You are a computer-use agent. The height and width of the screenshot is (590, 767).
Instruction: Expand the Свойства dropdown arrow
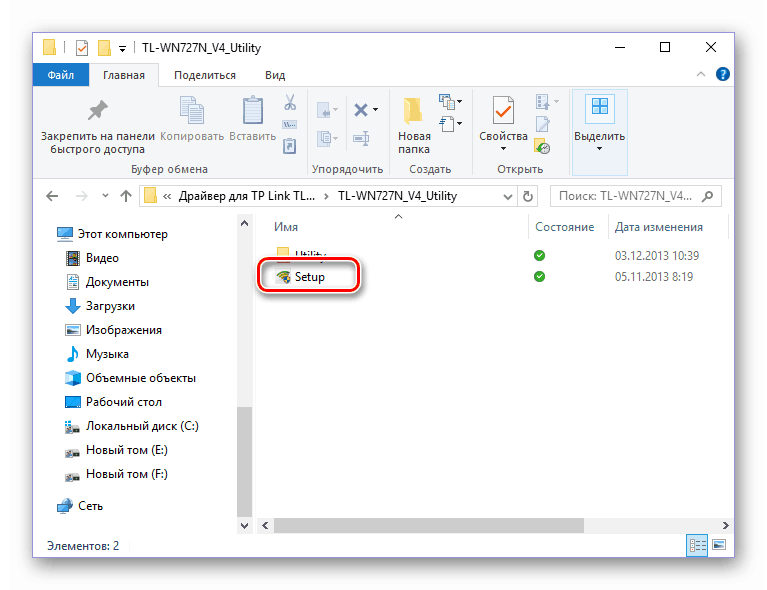click(x=503, y=149)
